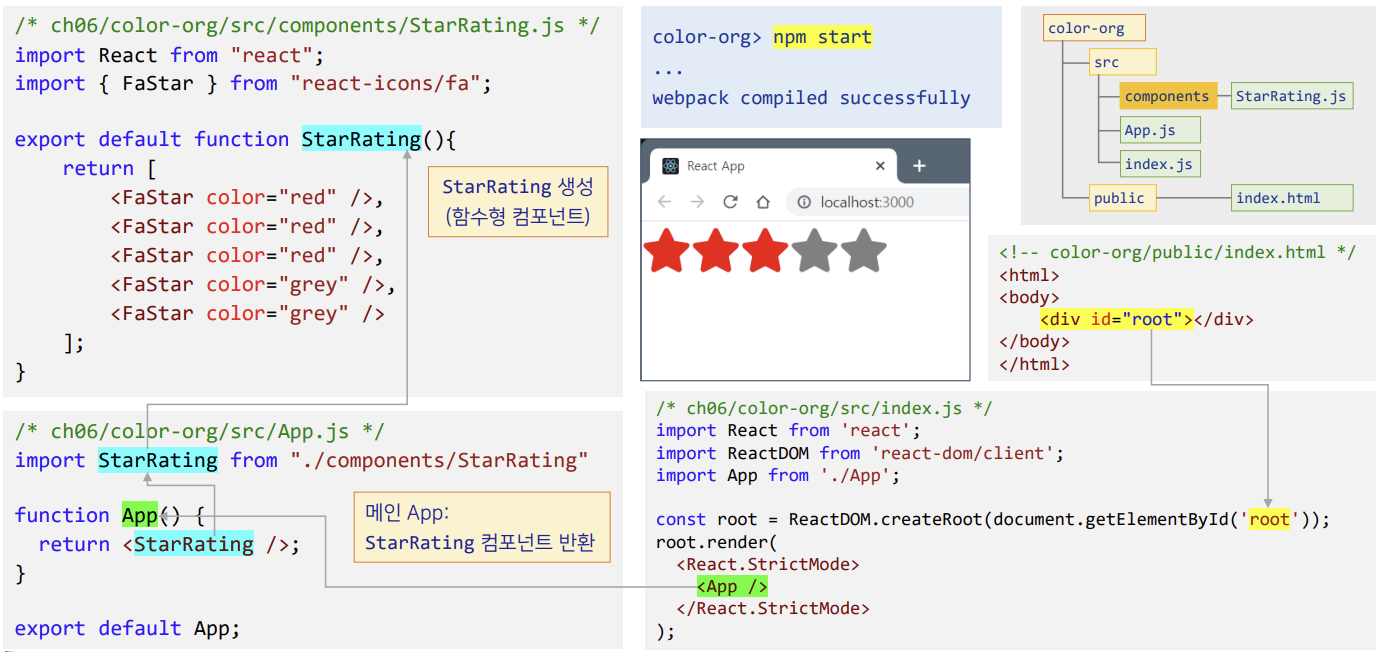
Task: Open the site info icon beside localhost:3000
Action: click(804, 202)
